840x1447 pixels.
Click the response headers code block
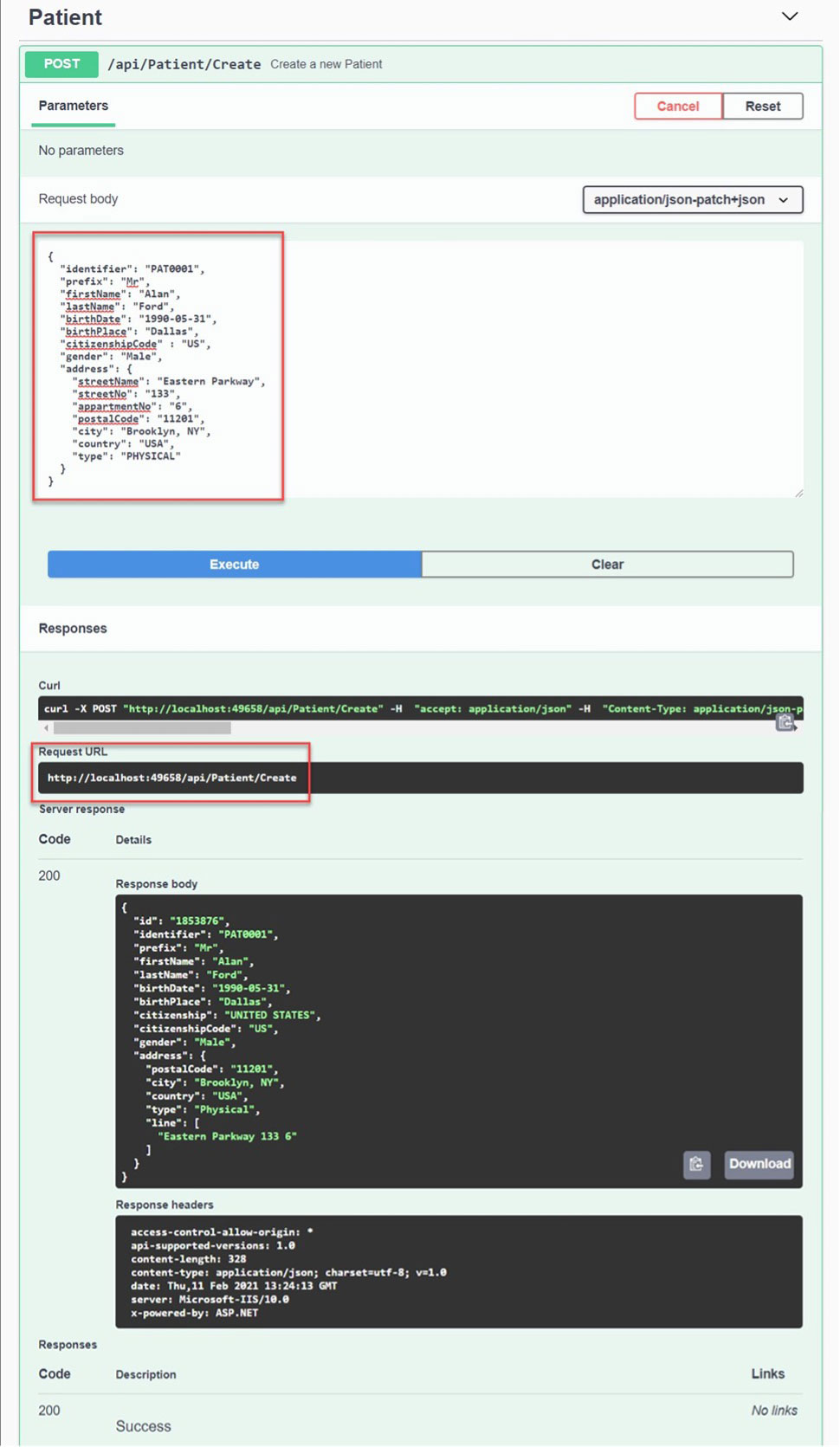point(459,1272)
